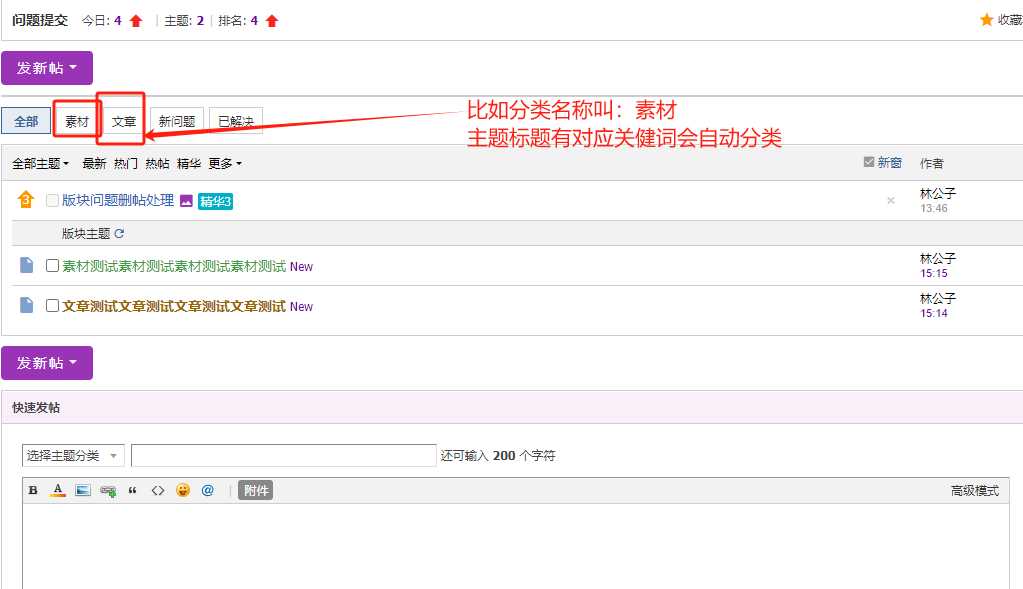The width and height of the screenshot is (1023, 589).
Task: Click the 作者 column header
Action: pos(932,163)
